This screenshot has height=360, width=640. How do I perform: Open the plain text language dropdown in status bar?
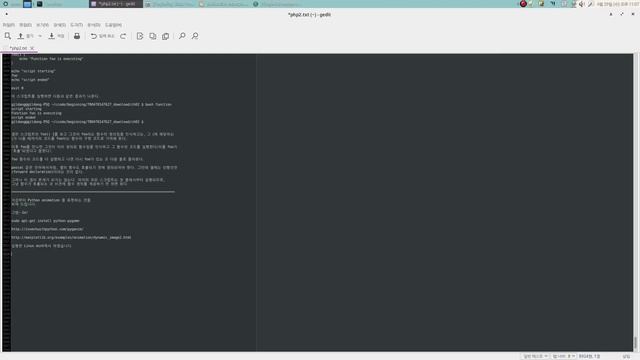point(535,356)
